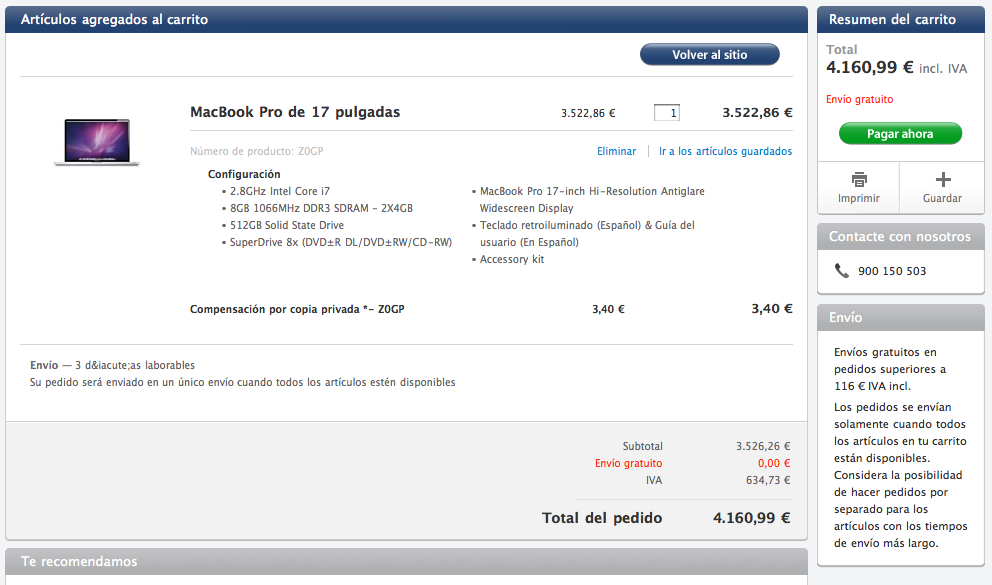The image size is (992, 585).
Task: Click the quantity field showing 1
Action: click(667, 113)
